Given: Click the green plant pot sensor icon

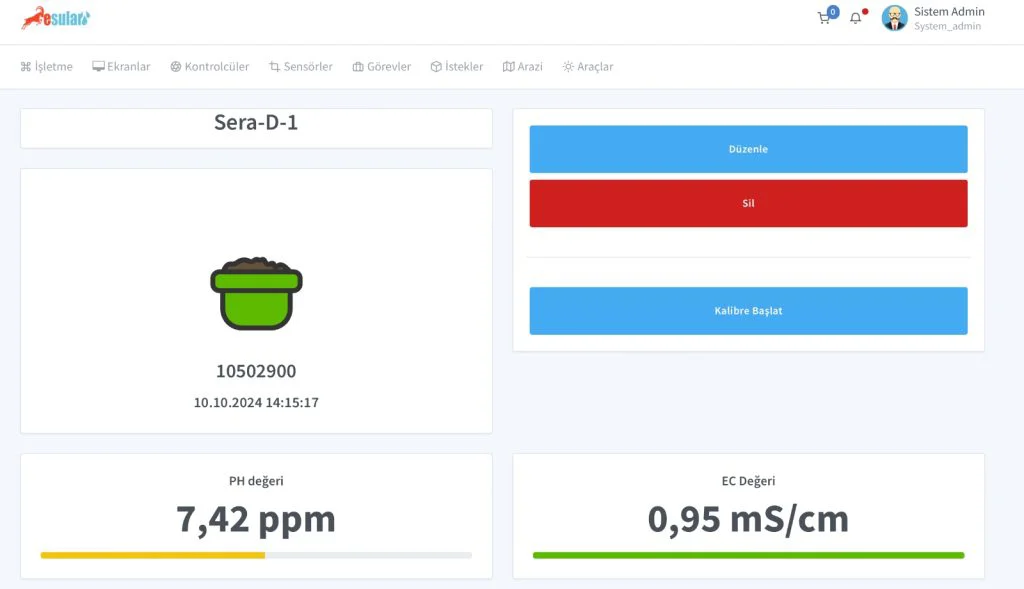Looking at the screenshot, I should [x=256, y=294].
